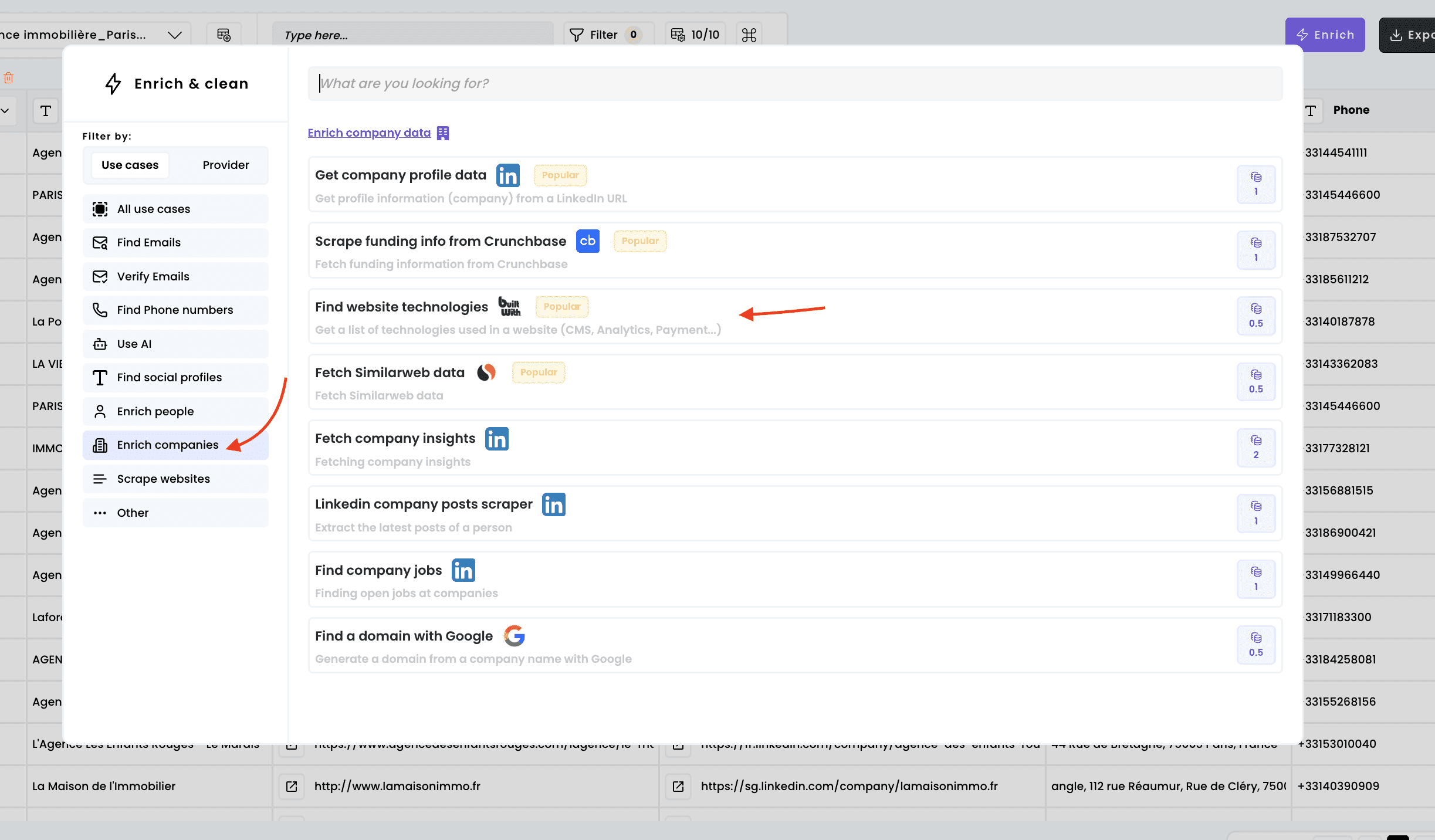Image resolution: width=1435 pixels, height=840 pixels.
Task: Click the add table view icon
Action: coord(224,35)
